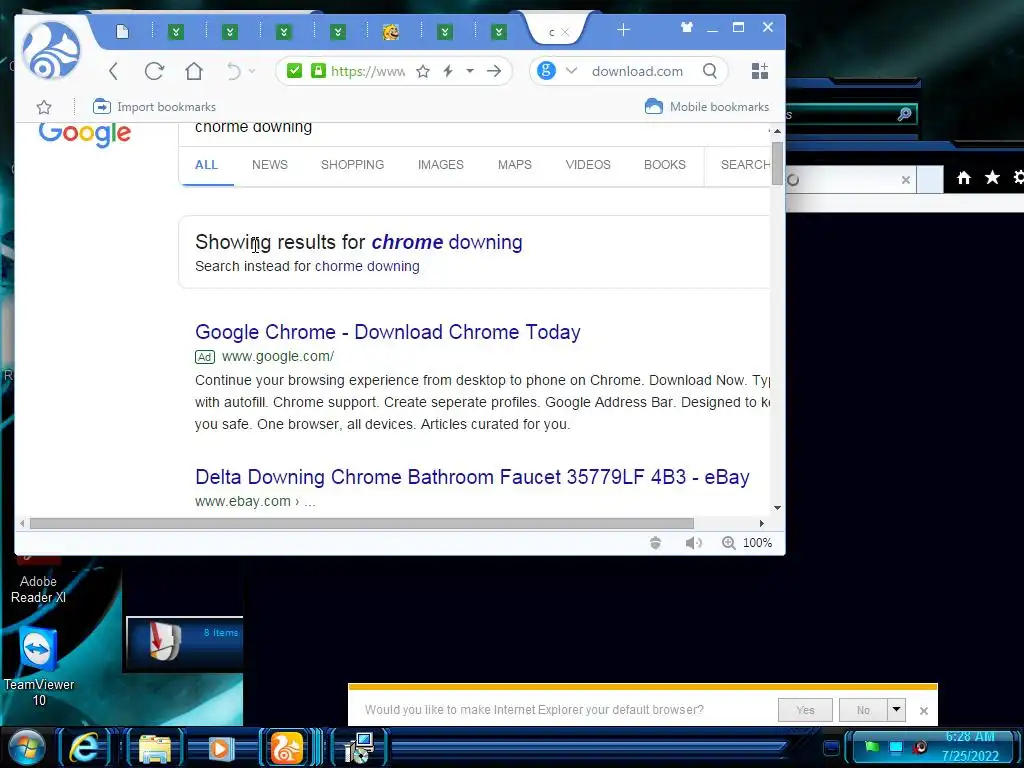Click Import bookmarks
This screenshot has width=1024, height=768.
(154, 106)
